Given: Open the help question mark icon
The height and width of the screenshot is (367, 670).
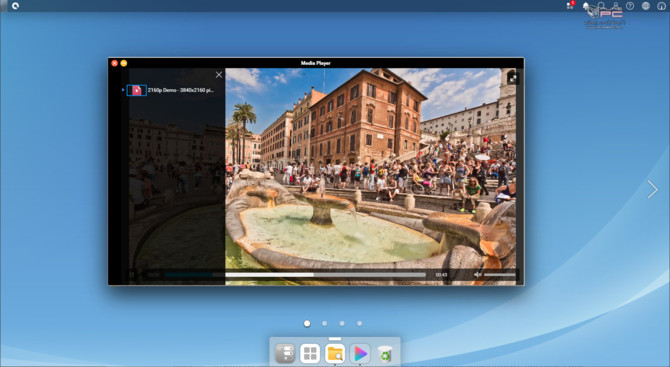Looking at the screenshot, I should click(x=630, y=6).
